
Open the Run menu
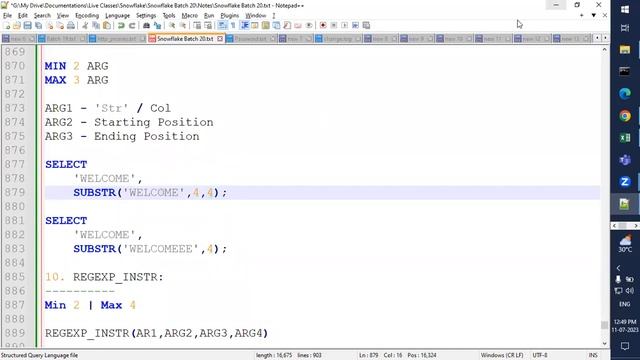(x=209, y=16)
